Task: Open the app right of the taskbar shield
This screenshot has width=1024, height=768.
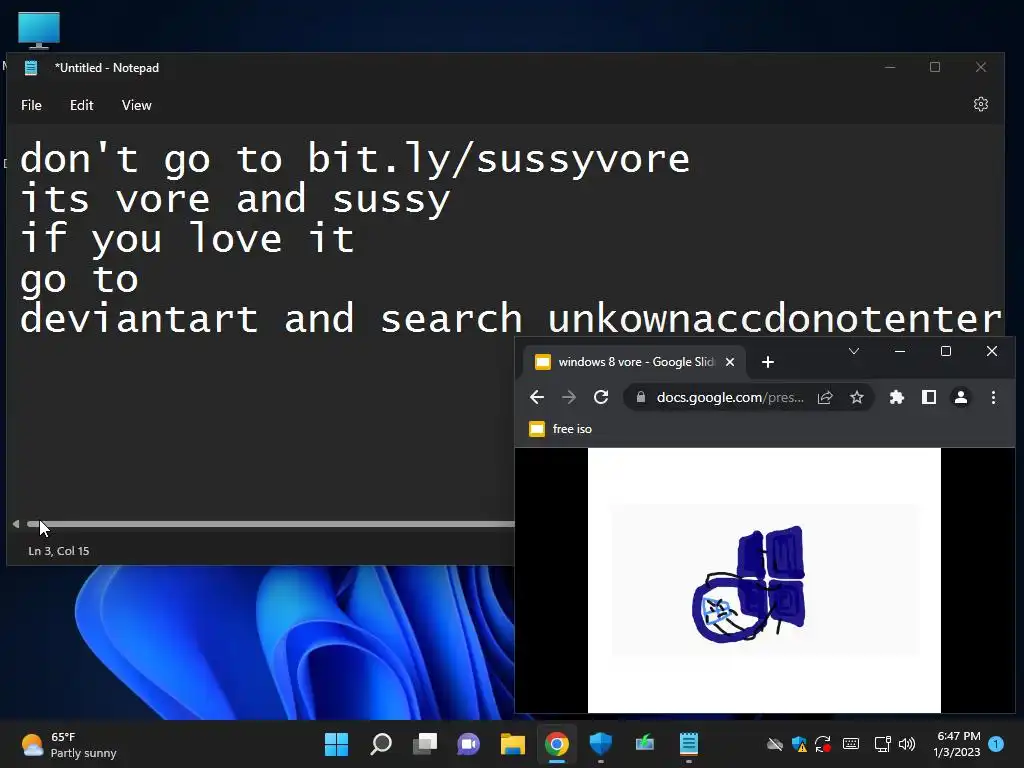Action: point(645,744)
